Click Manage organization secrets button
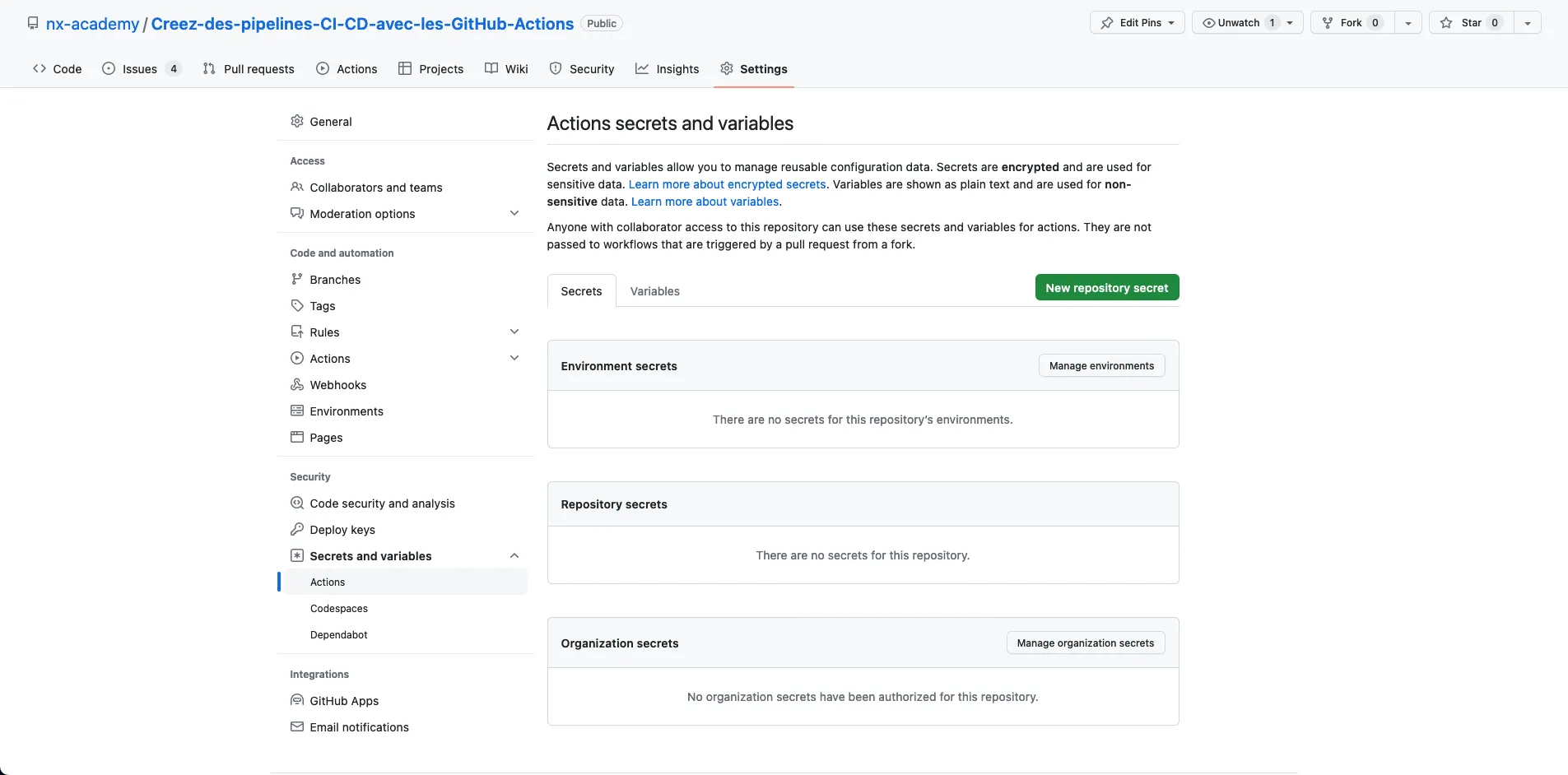Image resolution: width=1568 pixels, height=775 pixels. tap(1085, 643)
